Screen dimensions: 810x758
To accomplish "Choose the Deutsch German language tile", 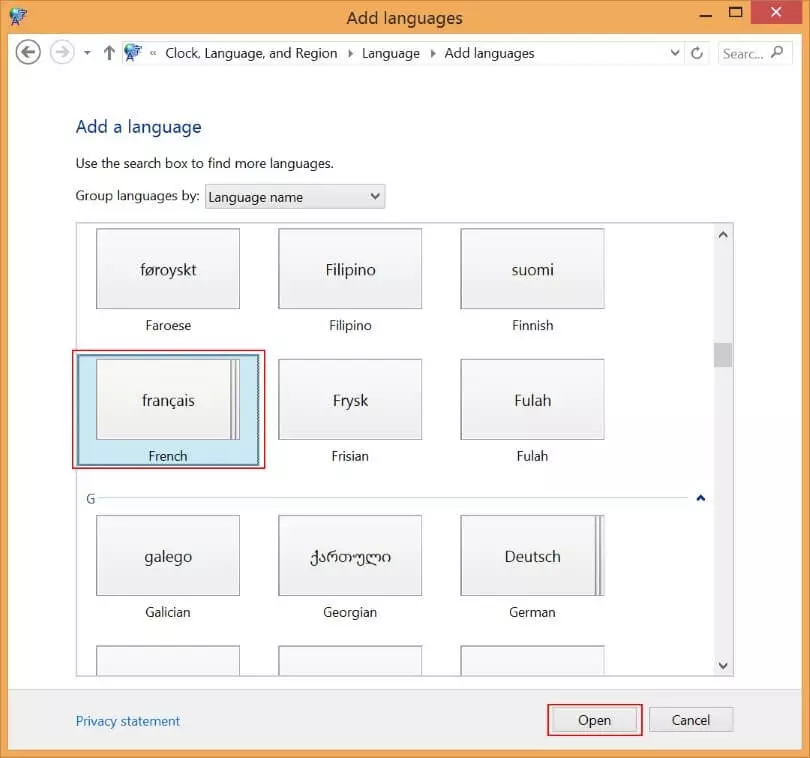I will coord(532,556).
